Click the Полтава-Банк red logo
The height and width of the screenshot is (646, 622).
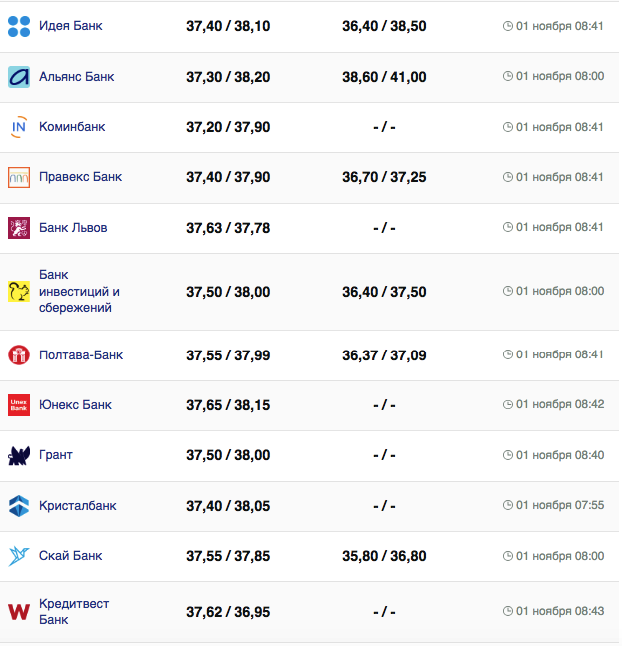19,355
